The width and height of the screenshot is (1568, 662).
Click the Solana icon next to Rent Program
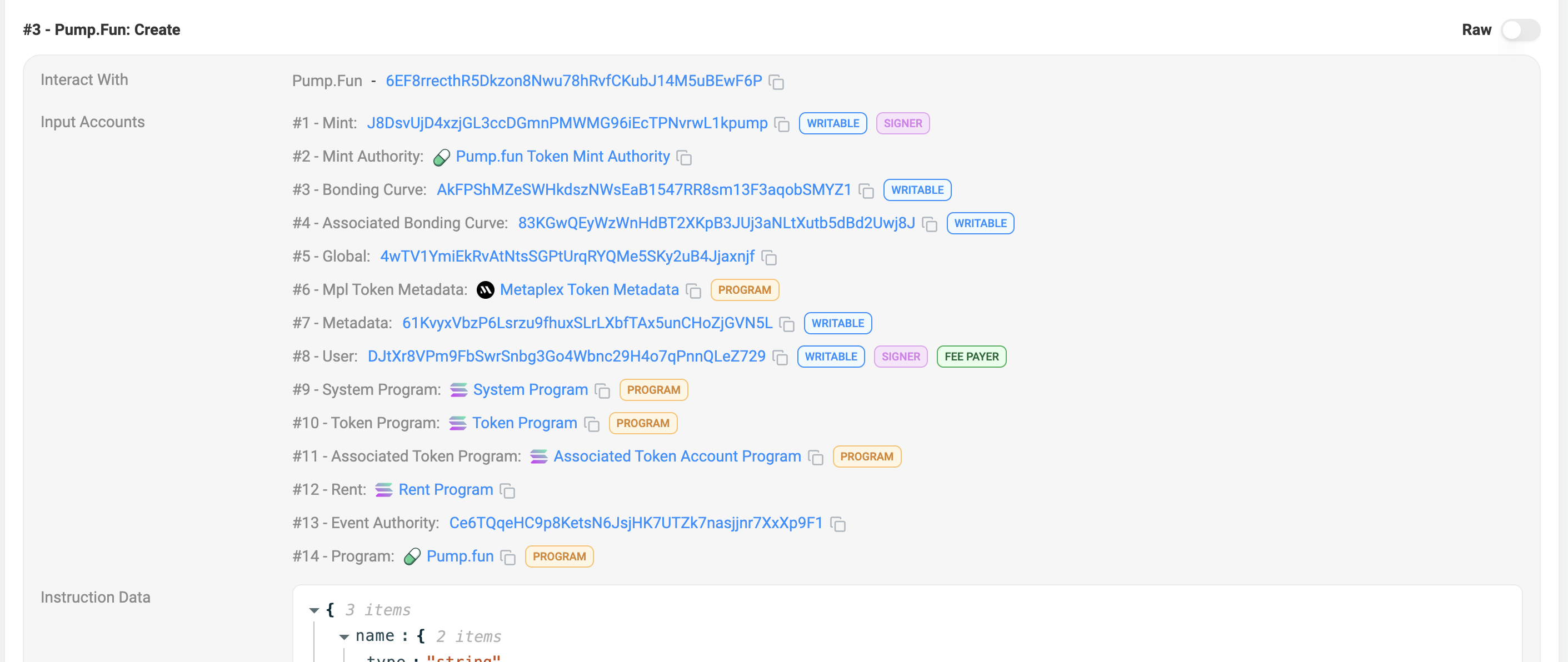click(383, 490)
